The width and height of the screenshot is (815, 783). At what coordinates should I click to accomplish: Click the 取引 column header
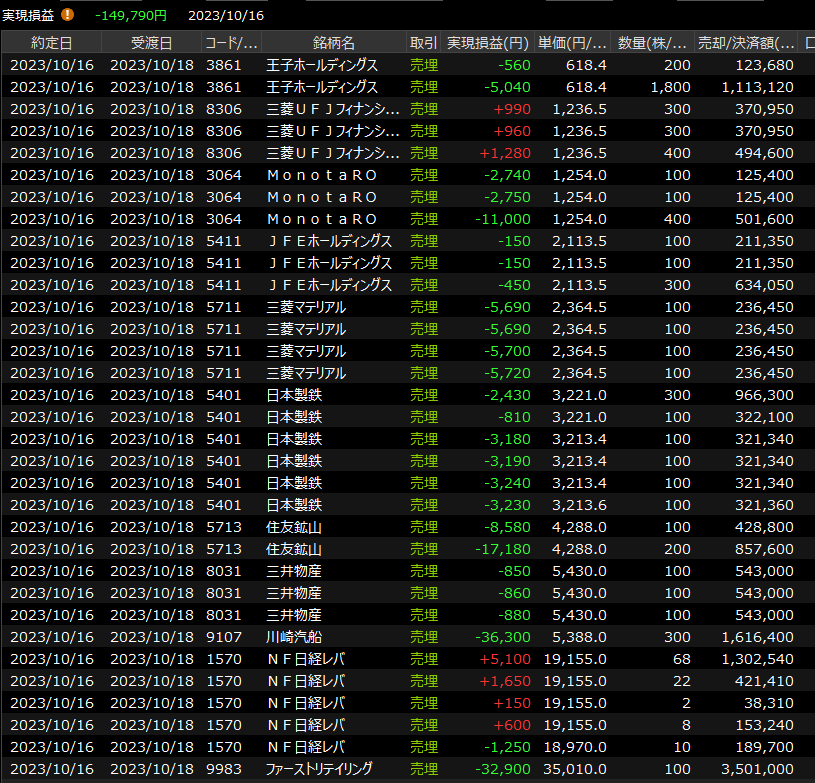(423, 43)
